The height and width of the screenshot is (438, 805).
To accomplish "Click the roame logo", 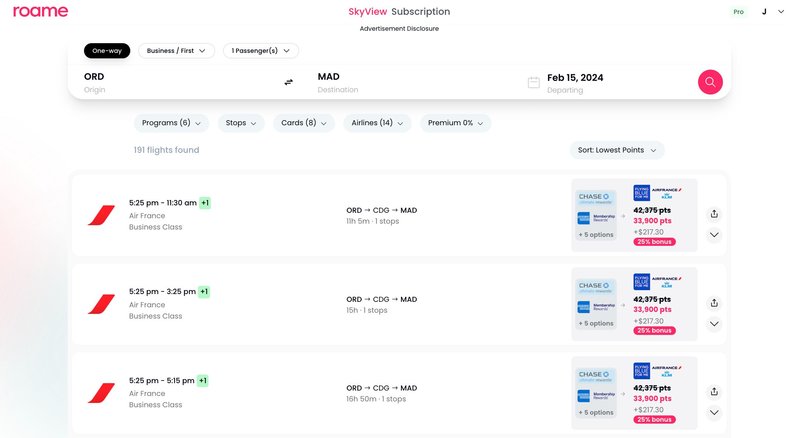I will pos(41,12).
